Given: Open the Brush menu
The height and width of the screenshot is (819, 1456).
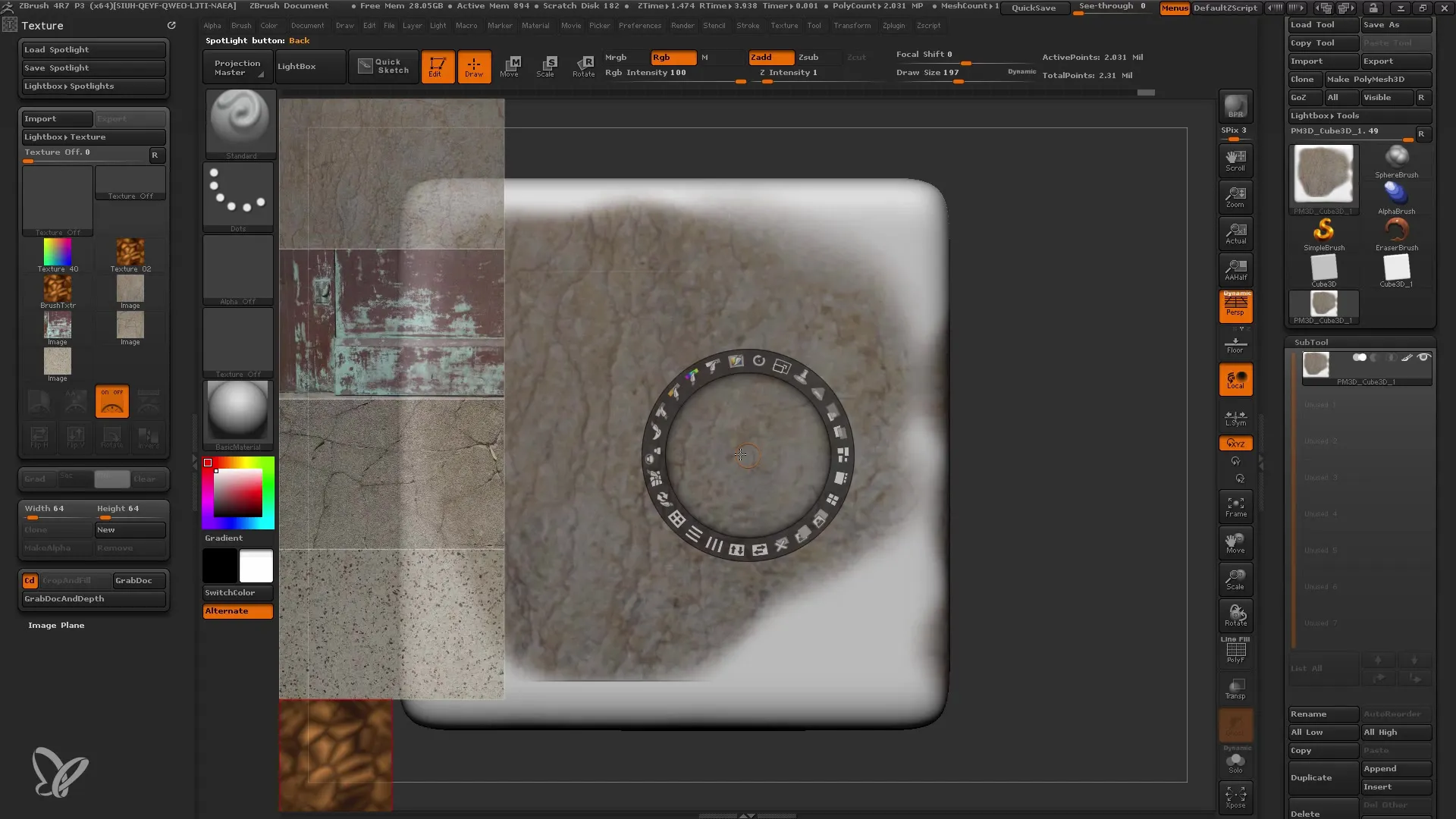Looking at the screenshot, I should tap(241, 25).
